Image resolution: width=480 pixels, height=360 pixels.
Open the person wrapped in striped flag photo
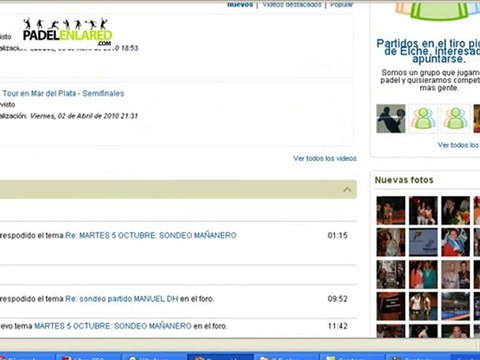(455, 242)
